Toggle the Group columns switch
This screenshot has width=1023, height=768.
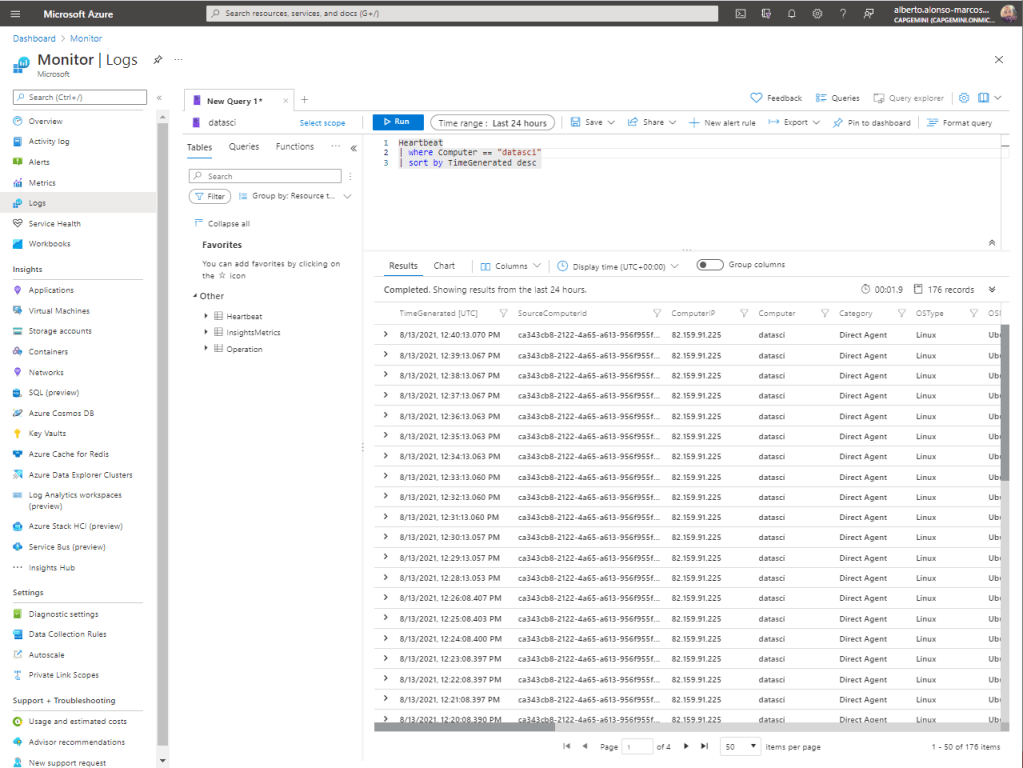point(709,265)
